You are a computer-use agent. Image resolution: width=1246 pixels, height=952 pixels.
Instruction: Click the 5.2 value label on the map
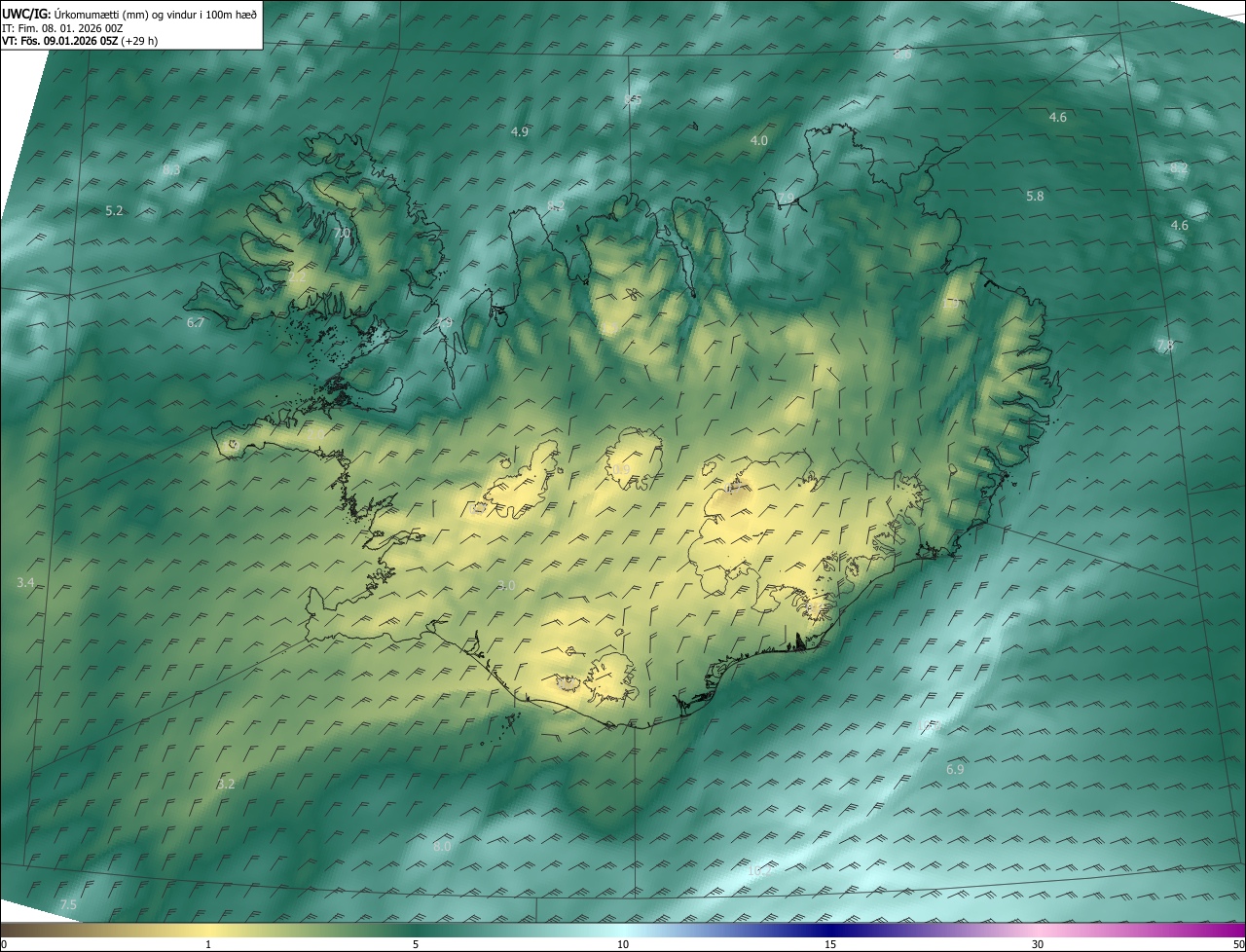click(114, 210)
